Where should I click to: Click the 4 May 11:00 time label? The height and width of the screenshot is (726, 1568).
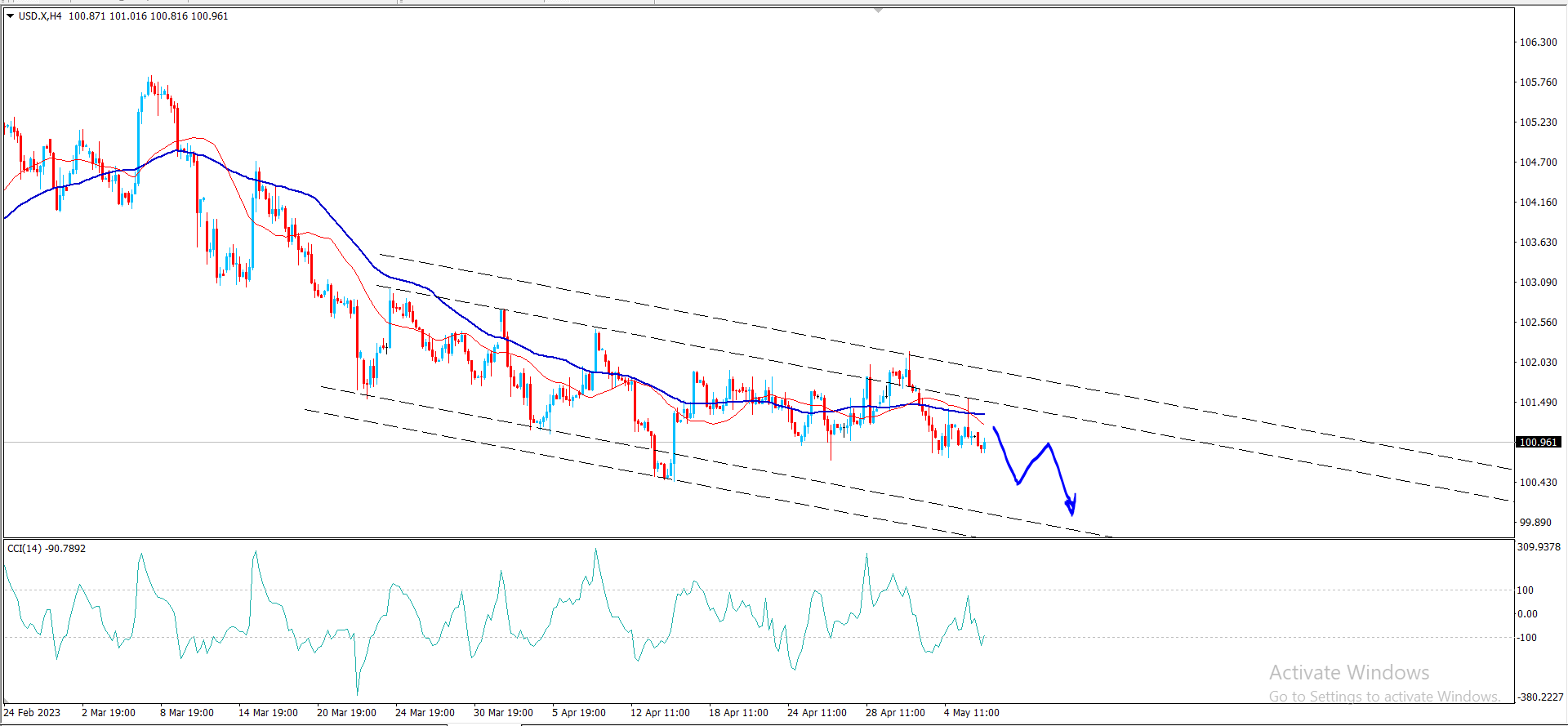[x=971, y=712]
